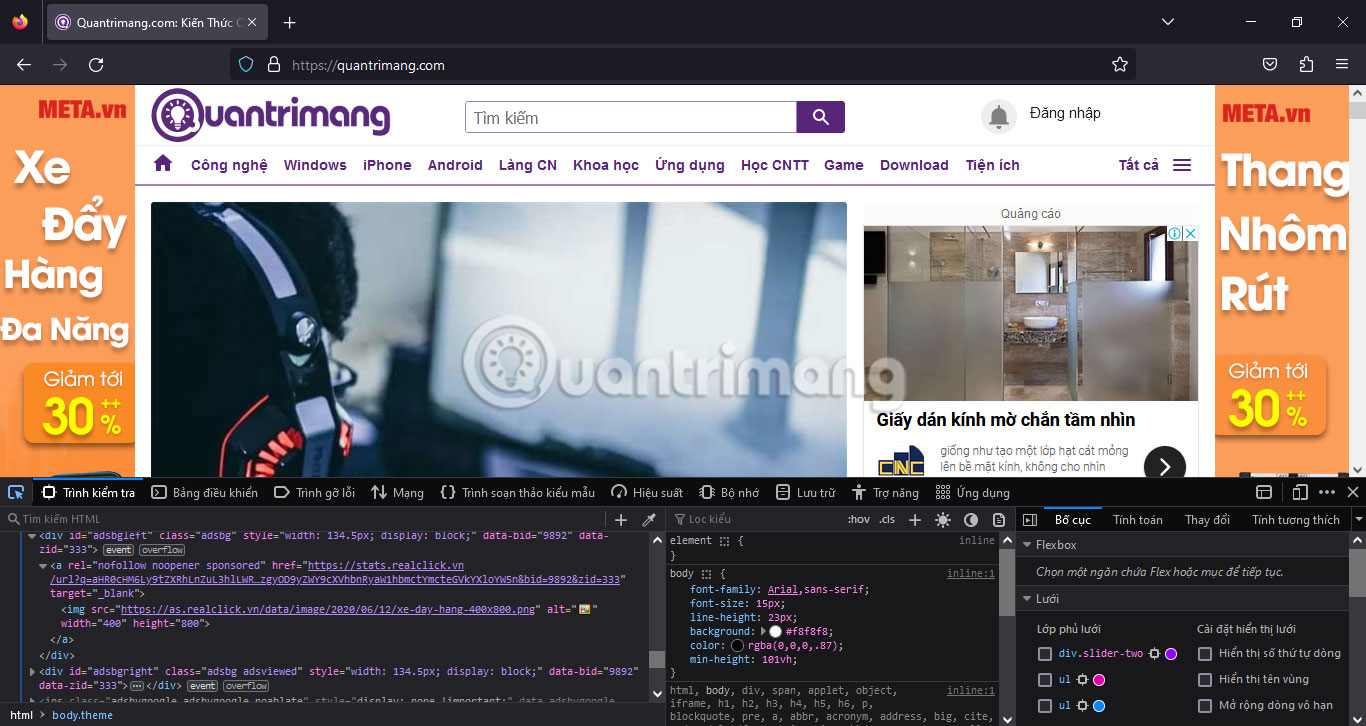Open the sidebar tabs overflow dropdown
1366x726 pixels.
point(1358,519)
